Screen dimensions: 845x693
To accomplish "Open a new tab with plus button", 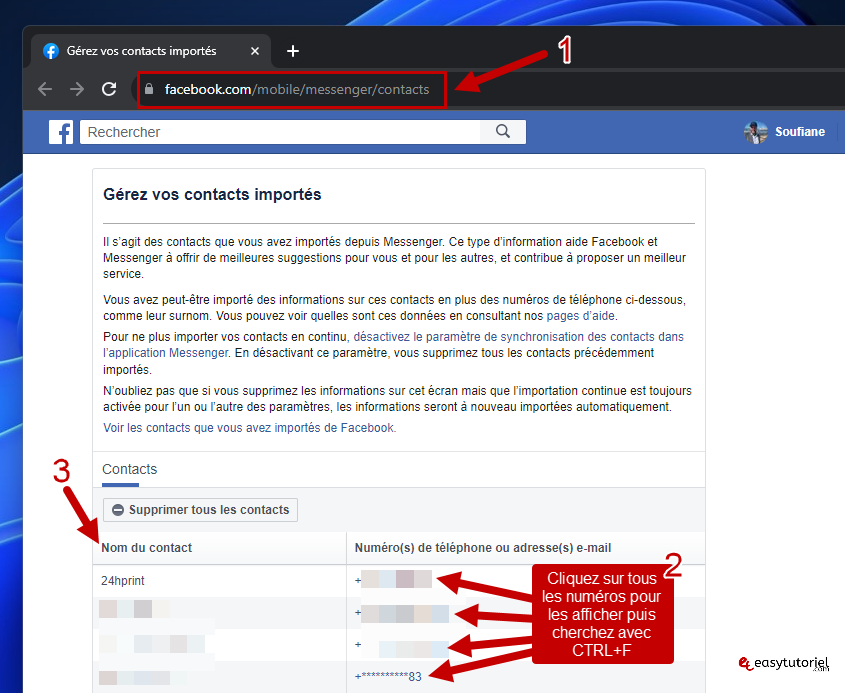I will [293, 51].
